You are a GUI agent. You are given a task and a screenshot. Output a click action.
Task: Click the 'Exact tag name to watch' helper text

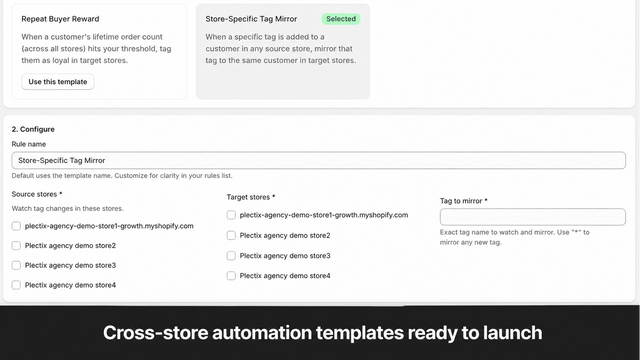click(514, 237)
